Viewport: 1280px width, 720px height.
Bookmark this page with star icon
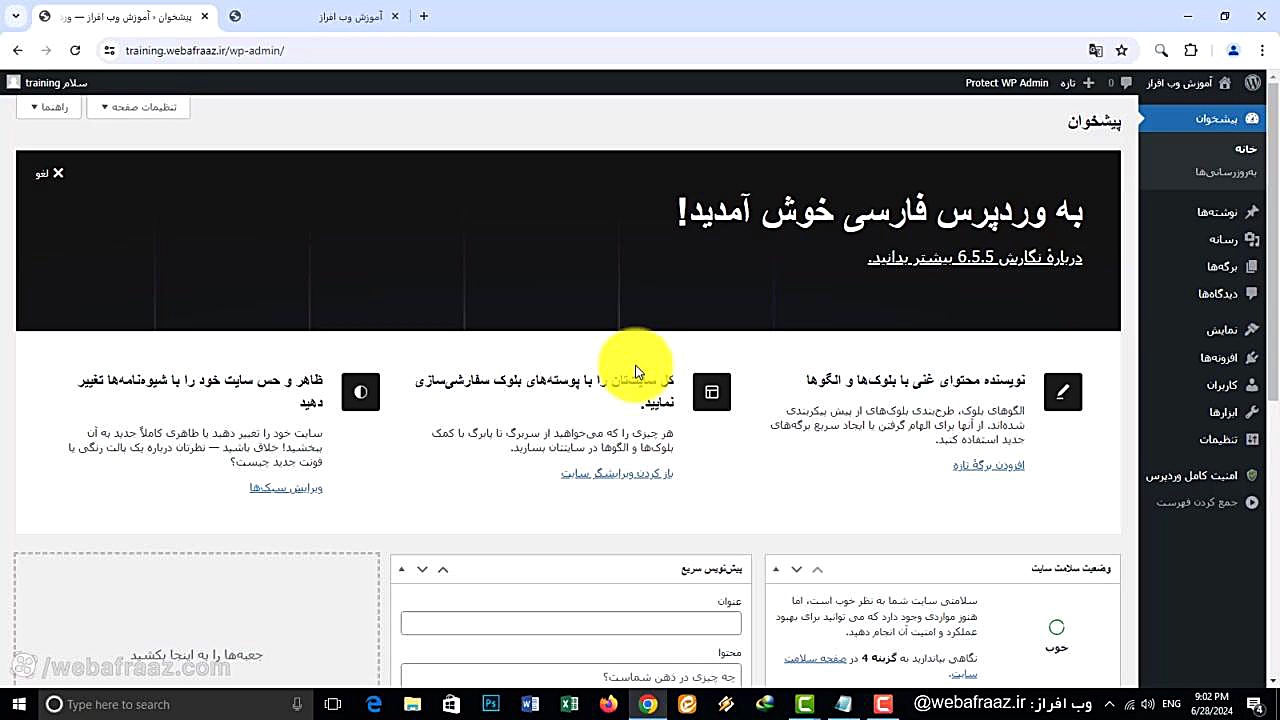pyautogui.click(x=1122, y=50)
